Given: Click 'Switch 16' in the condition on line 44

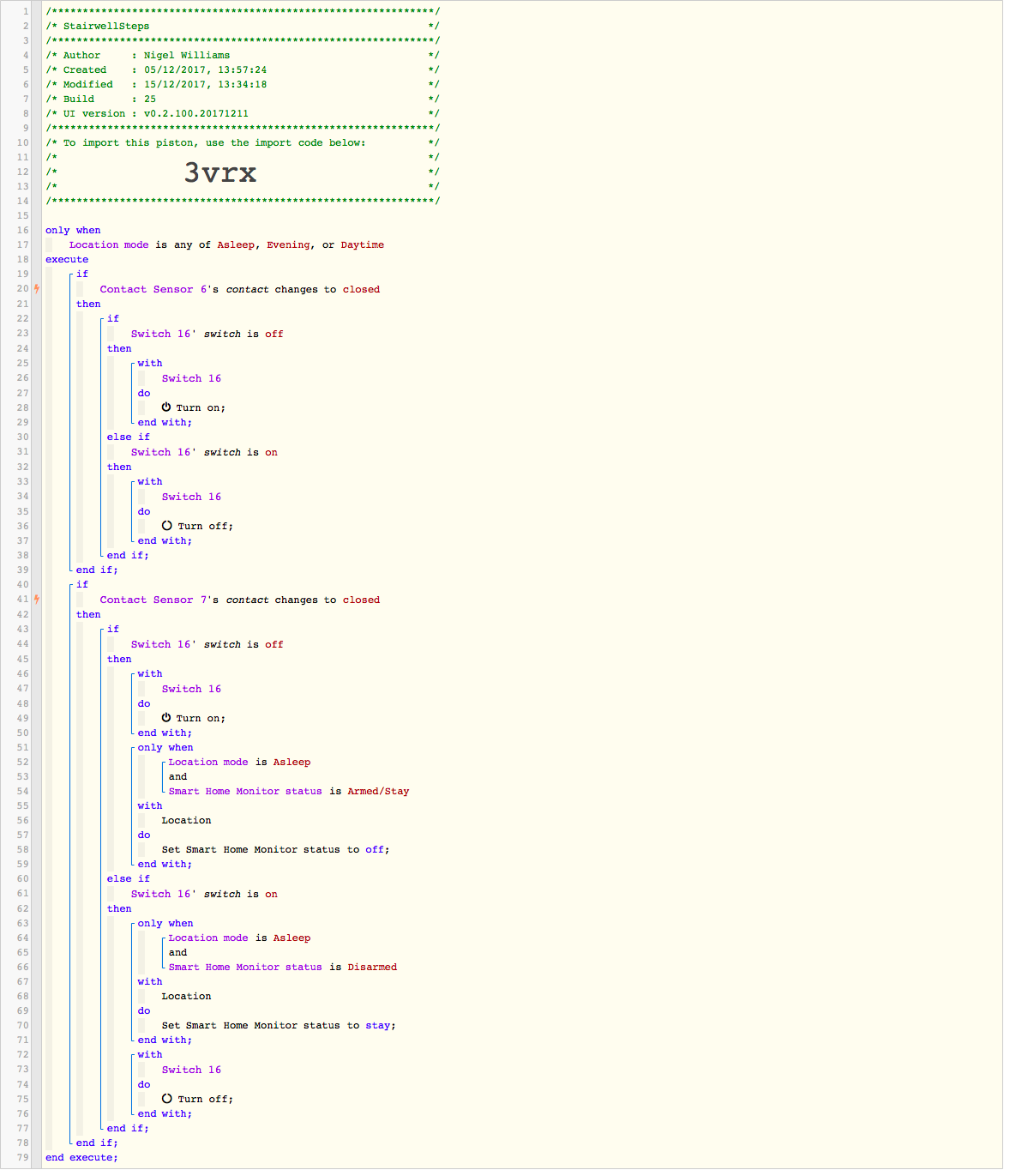Looking at the screenshot, I should pyautogui.click(x=160, y=644).
